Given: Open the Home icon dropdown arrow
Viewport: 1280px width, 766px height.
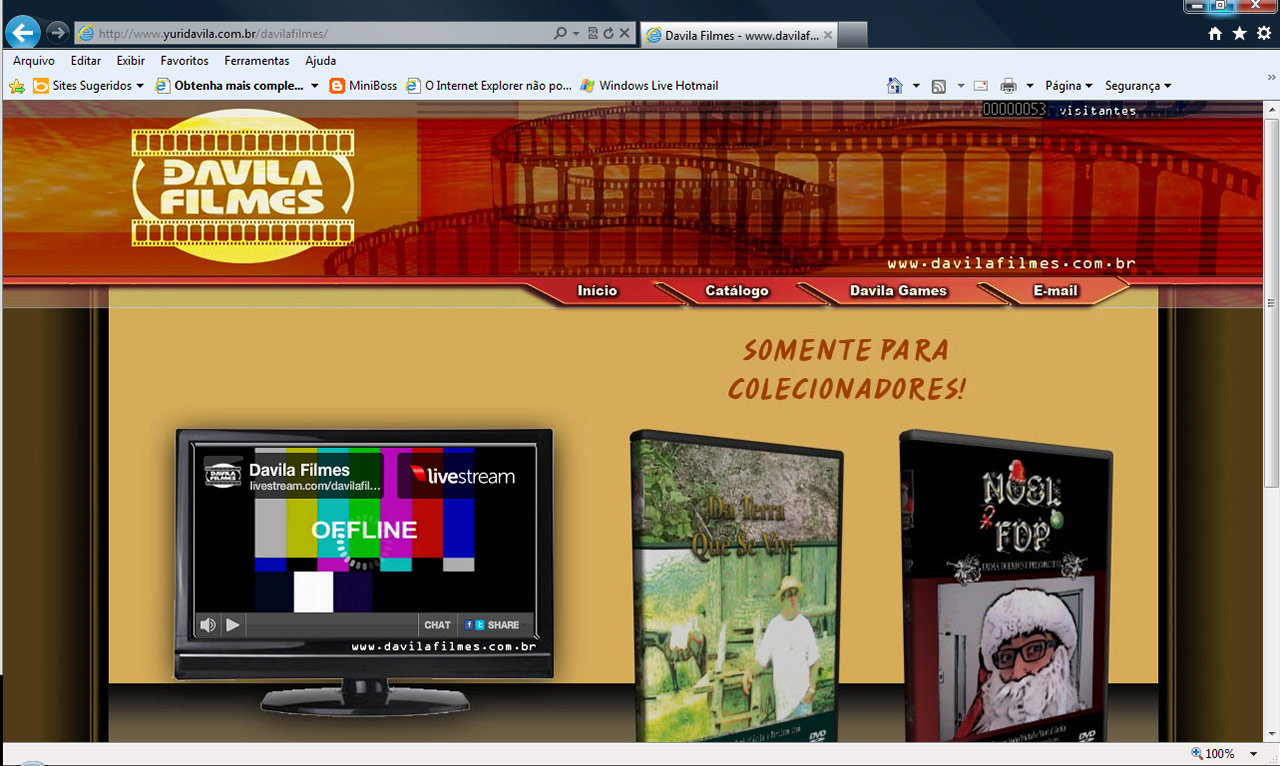Looking at the screenshot, I should point(916,86).
